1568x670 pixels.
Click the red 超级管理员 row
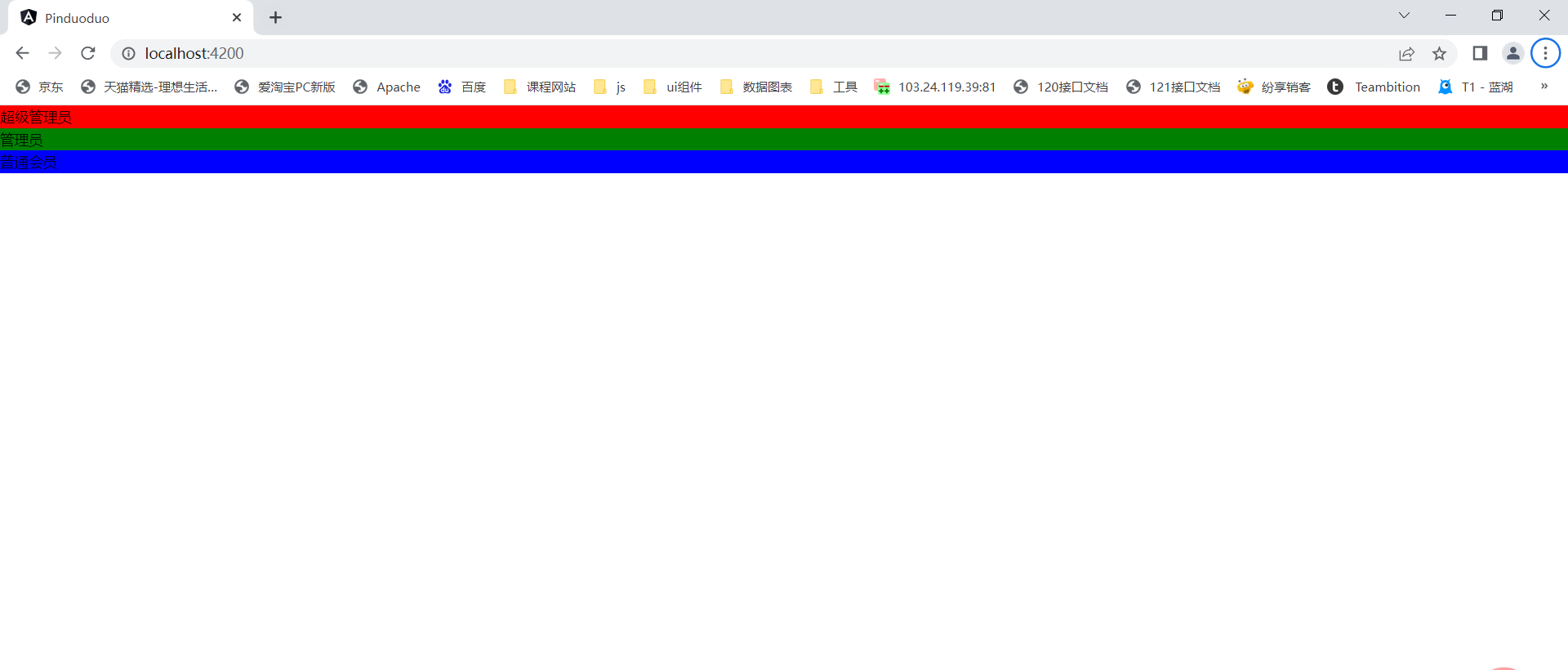(x=784, y=117)
